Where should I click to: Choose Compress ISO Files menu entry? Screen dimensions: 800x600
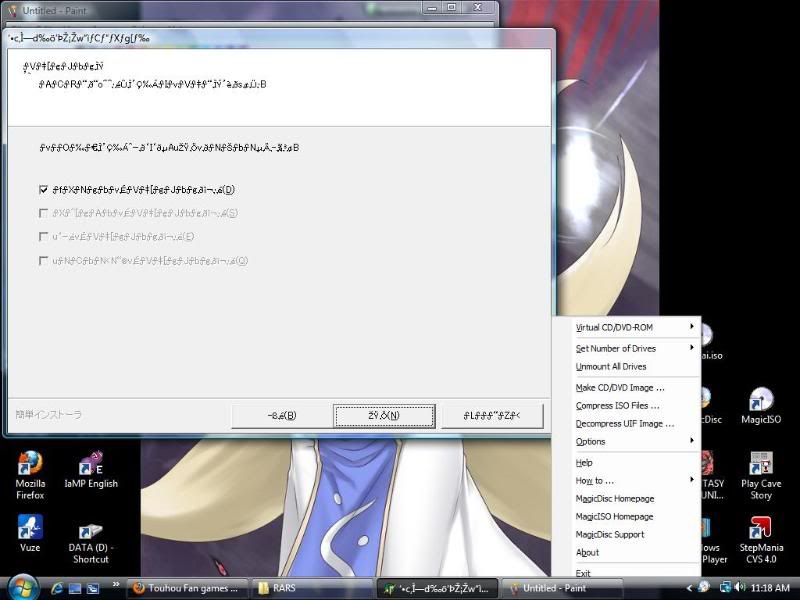coord(628,406)
